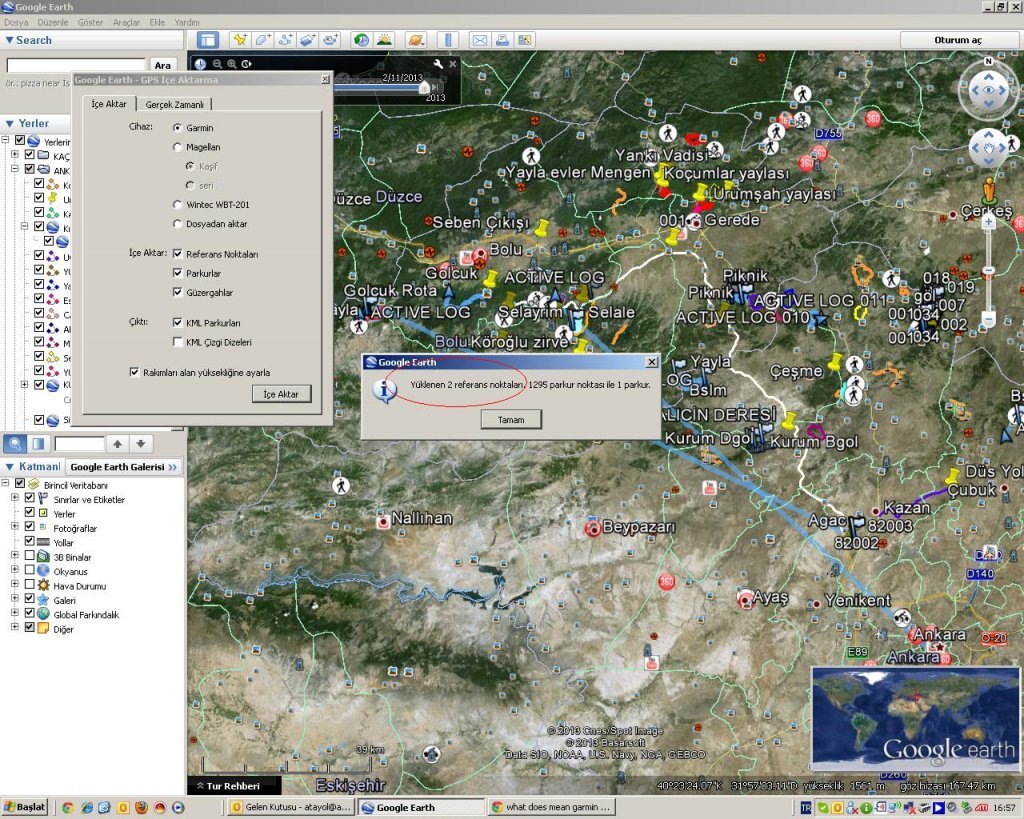Toggle historical imagery clock icon in toolbar

[x=361, y=40]
